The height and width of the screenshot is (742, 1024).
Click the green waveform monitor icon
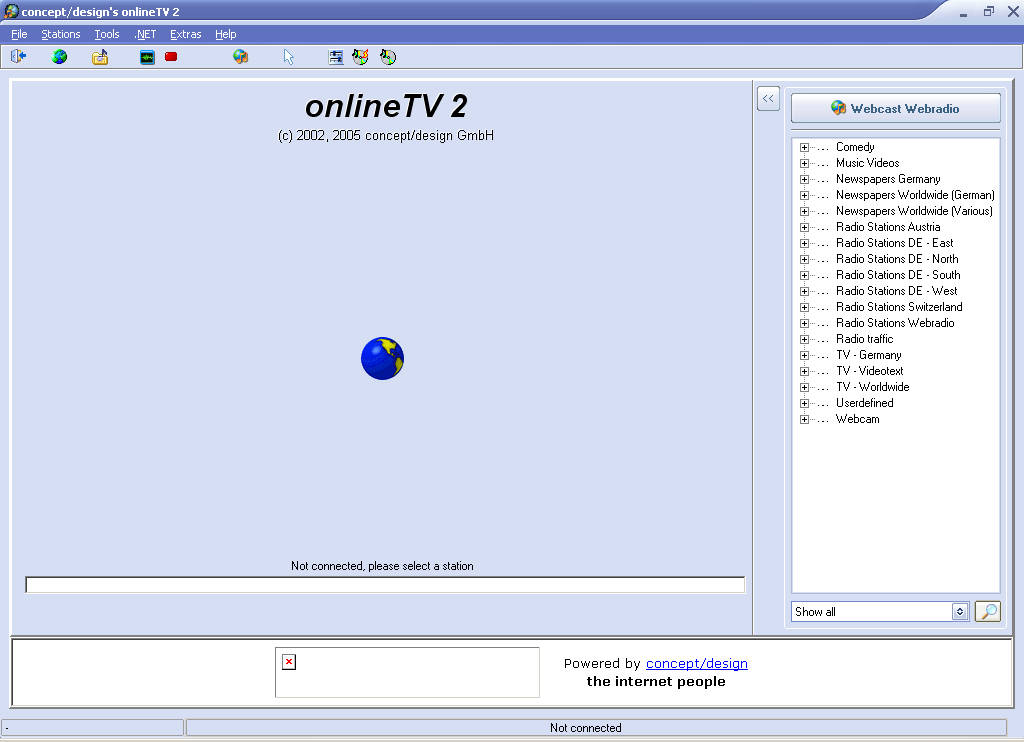pos(147,57)
